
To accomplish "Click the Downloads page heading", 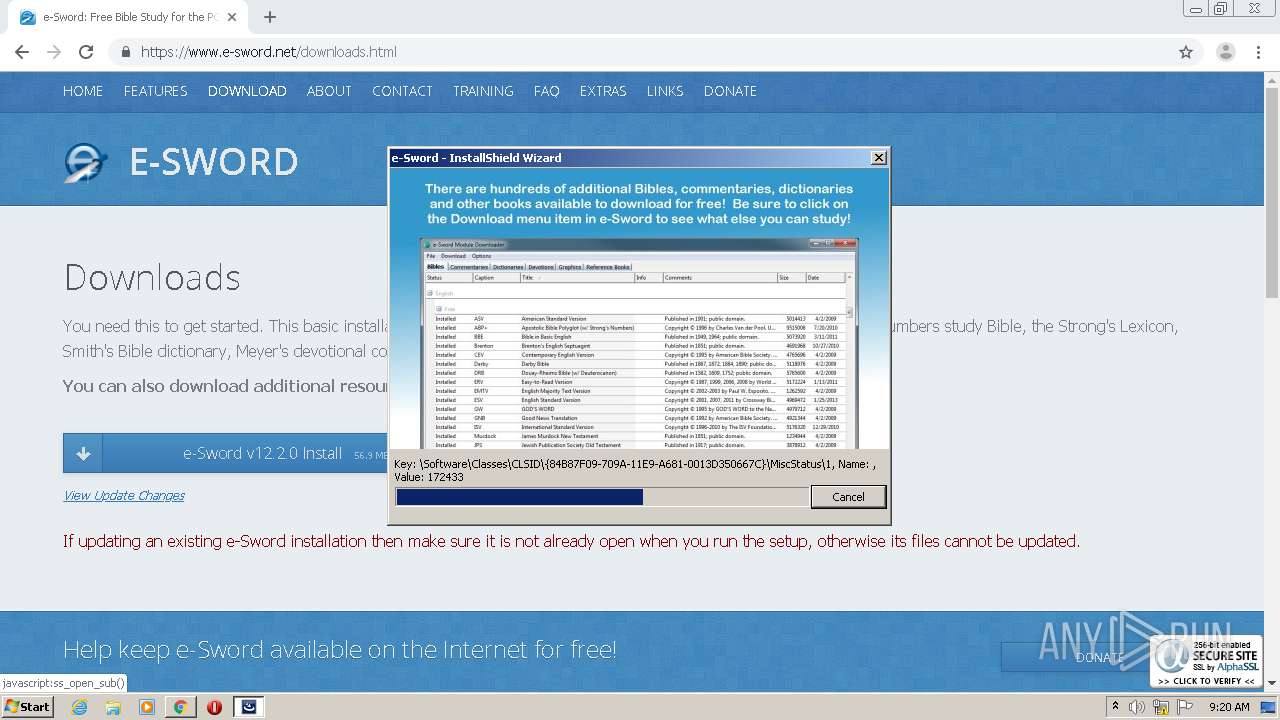I will 152,277.
